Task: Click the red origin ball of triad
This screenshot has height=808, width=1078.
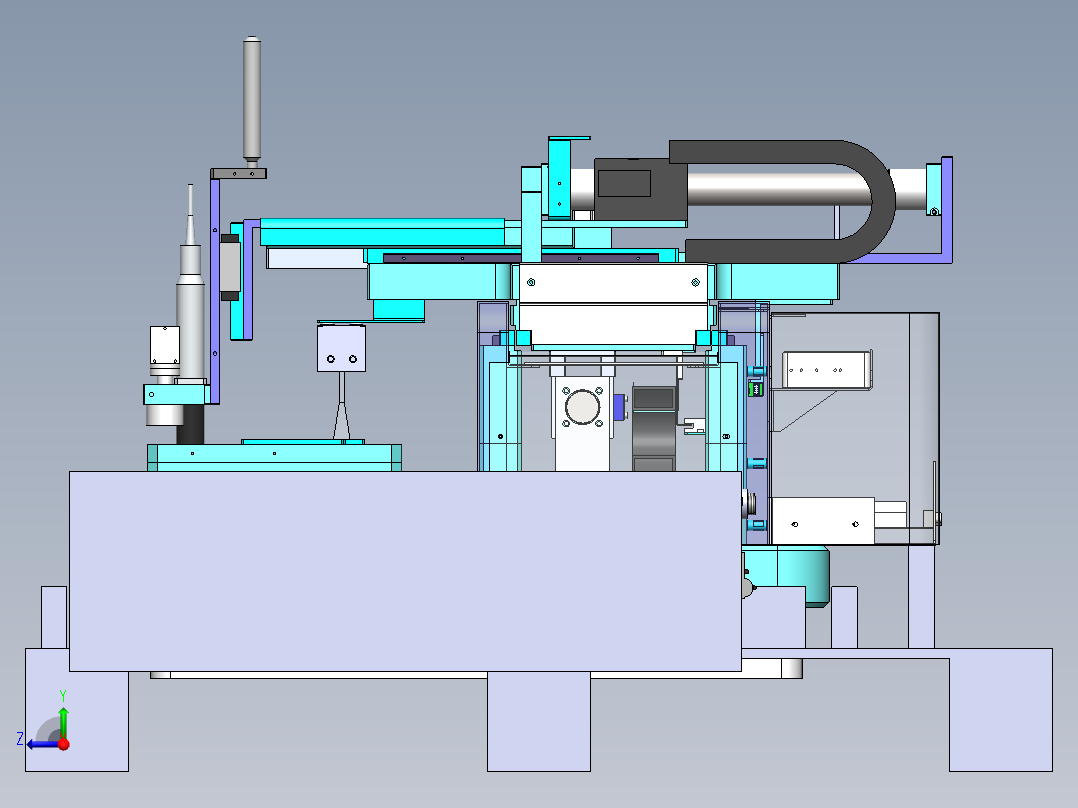Action: [x=64, y=744]
